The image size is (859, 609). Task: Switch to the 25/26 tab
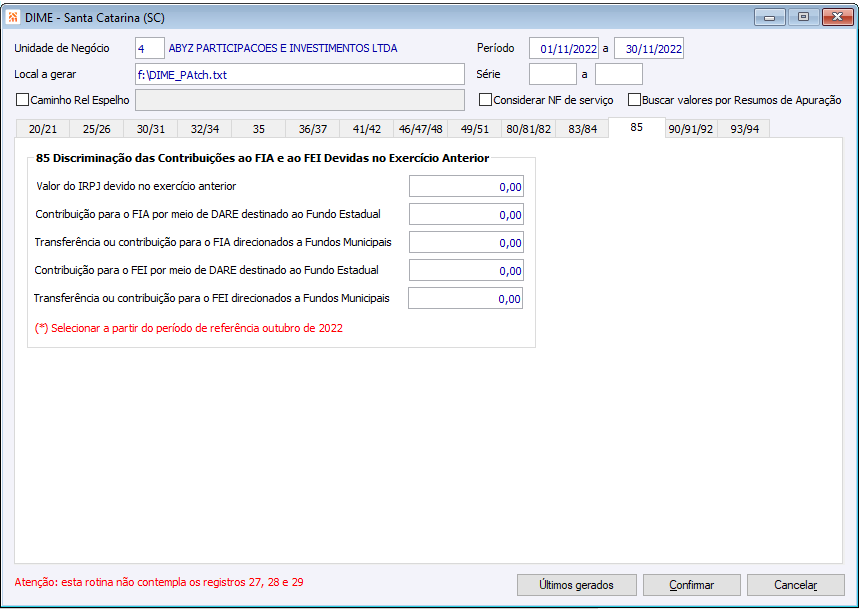point(96,129)
